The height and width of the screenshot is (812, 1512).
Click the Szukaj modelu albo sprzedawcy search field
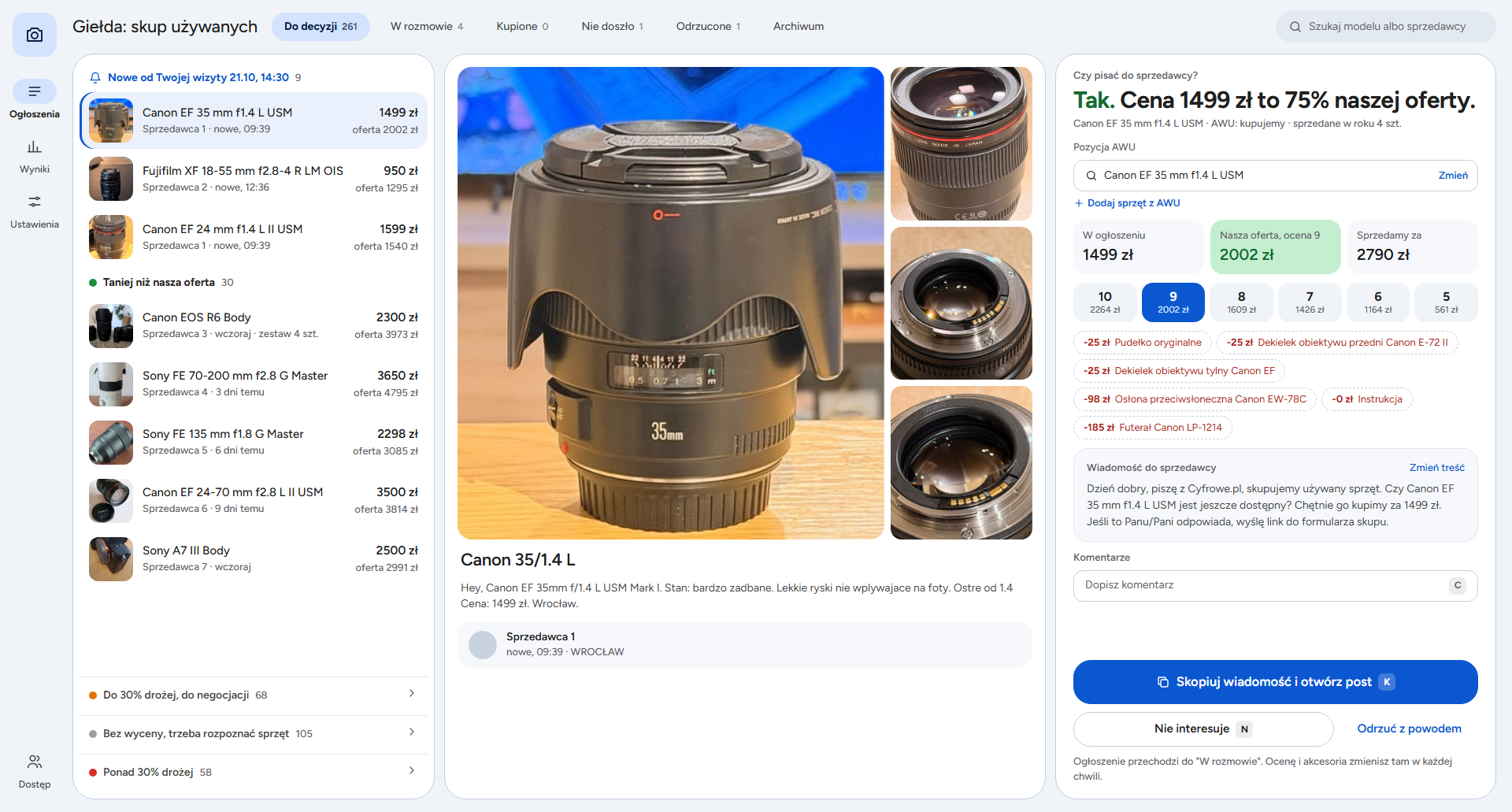point(1385,27)
